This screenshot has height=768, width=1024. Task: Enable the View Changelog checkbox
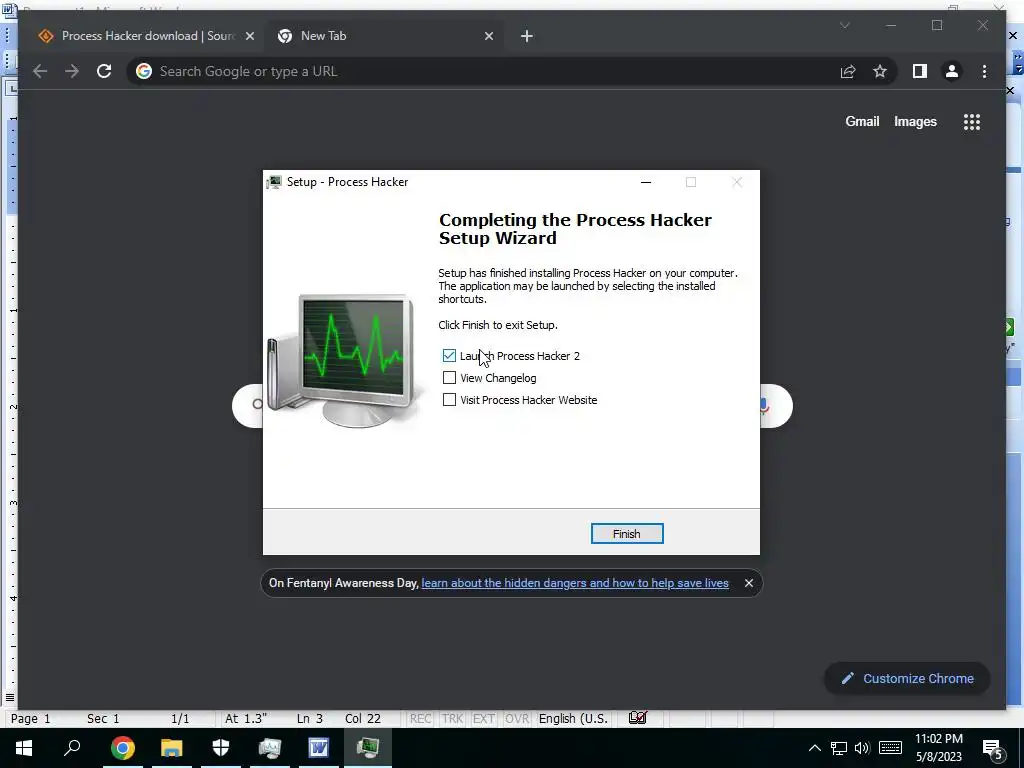(x=449, y=378)
